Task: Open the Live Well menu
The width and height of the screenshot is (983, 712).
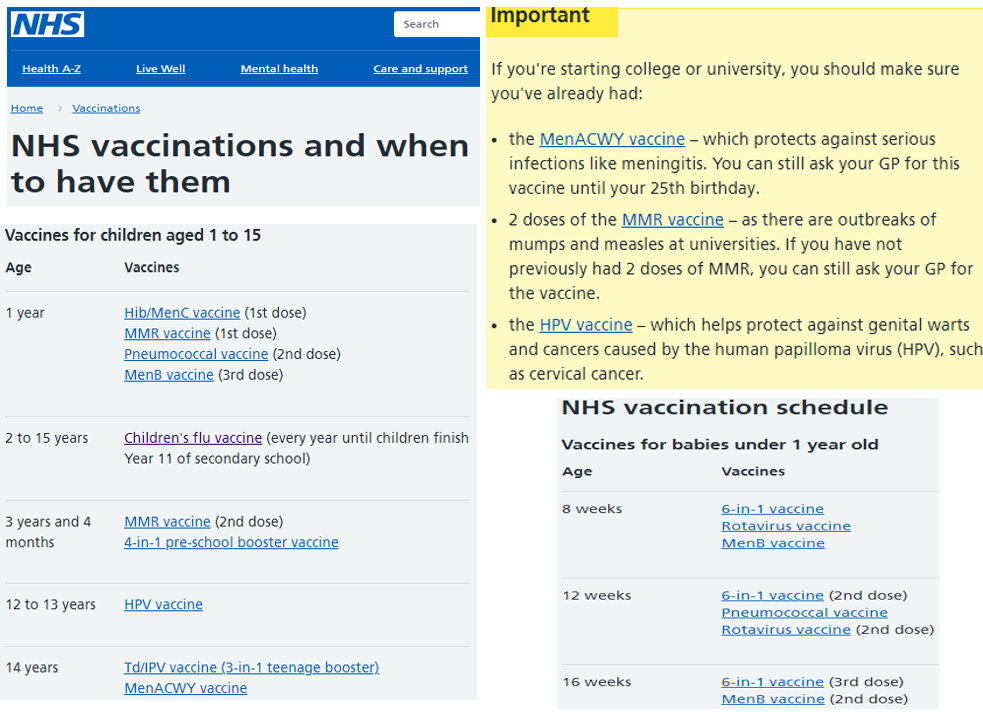Action: click(x=160, y=69)
